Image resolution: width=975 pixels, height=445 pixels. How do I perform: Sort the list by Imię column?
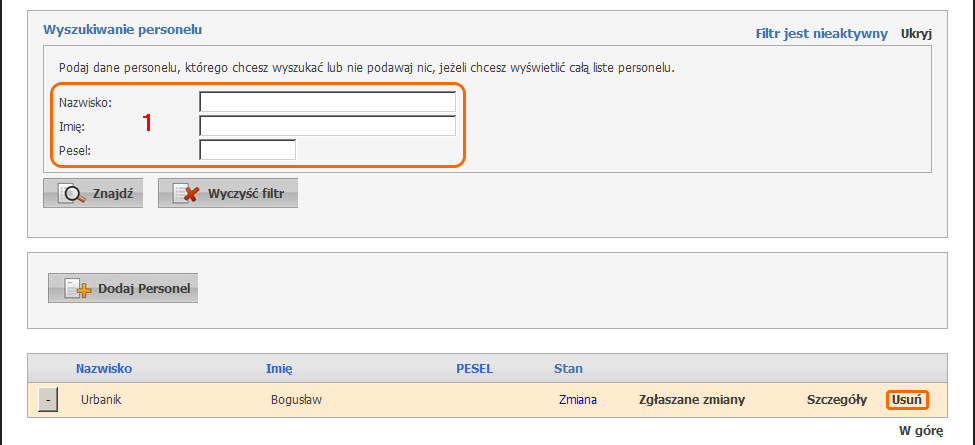coord(279,369)
